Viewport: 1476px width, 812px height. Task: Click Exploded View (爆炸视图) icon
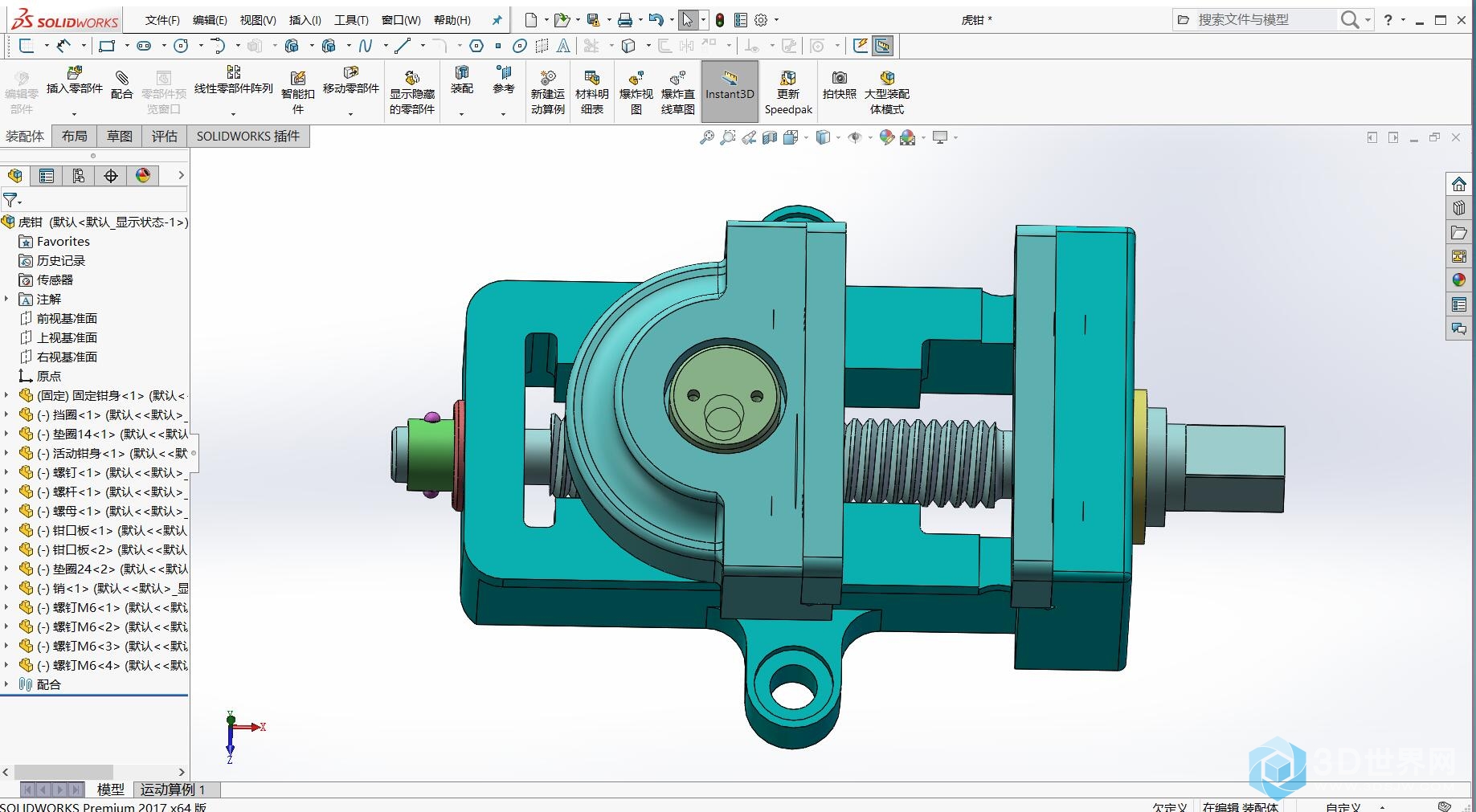click(636, 78)
